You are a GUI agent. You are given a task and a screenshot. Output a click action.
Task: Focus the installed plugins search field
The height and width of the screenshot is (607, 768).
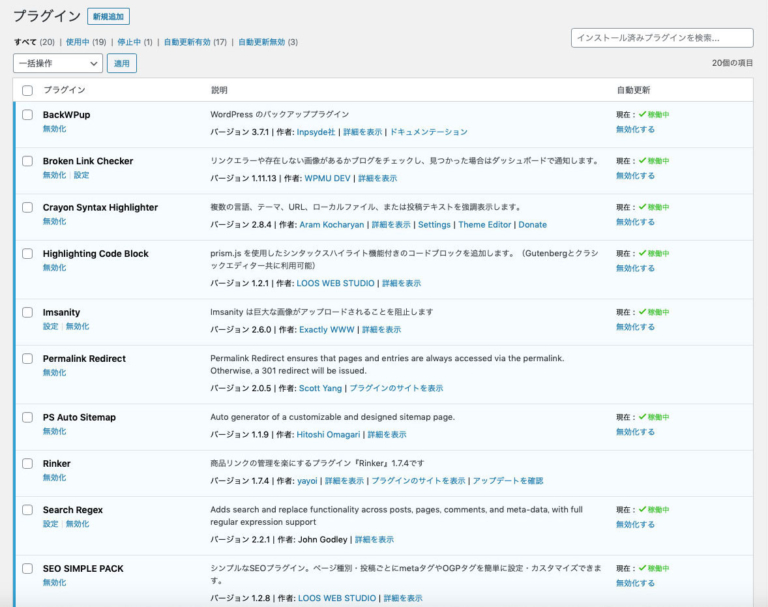[662, 38]
